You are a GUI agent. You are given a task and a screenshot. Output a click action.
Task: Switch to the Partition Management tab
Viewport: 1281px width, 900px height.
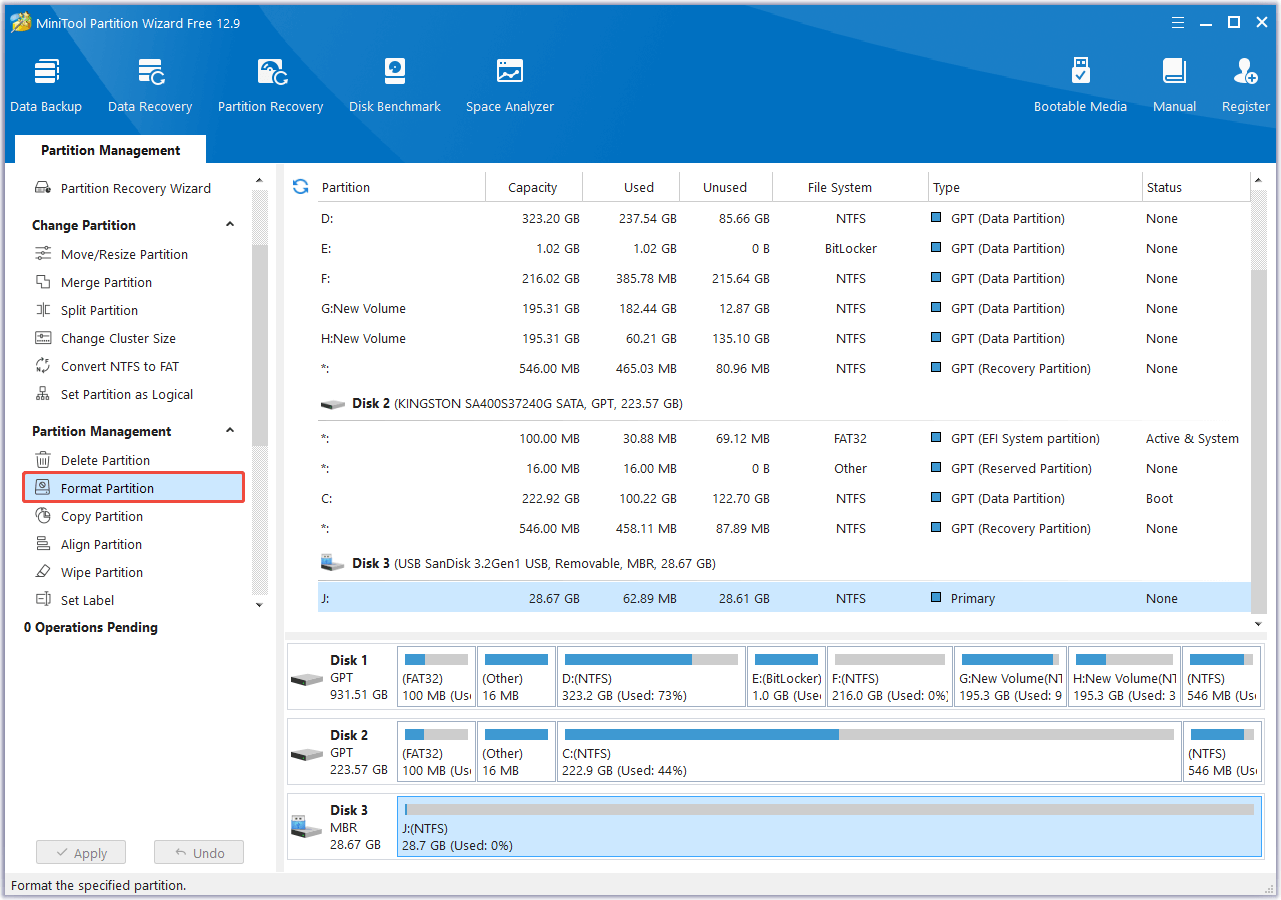(110, 149)
